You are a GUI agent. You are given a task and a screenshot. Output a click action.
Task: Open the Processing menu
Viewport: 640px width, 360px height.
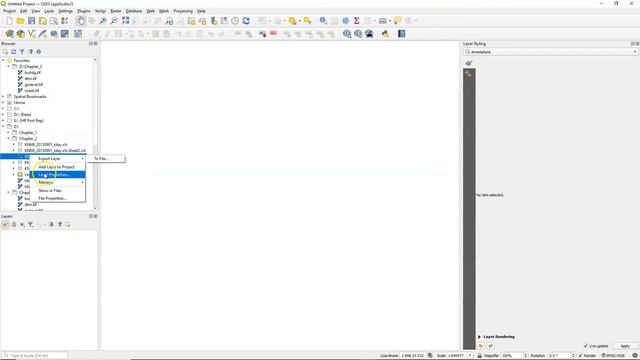coord(183,11)
